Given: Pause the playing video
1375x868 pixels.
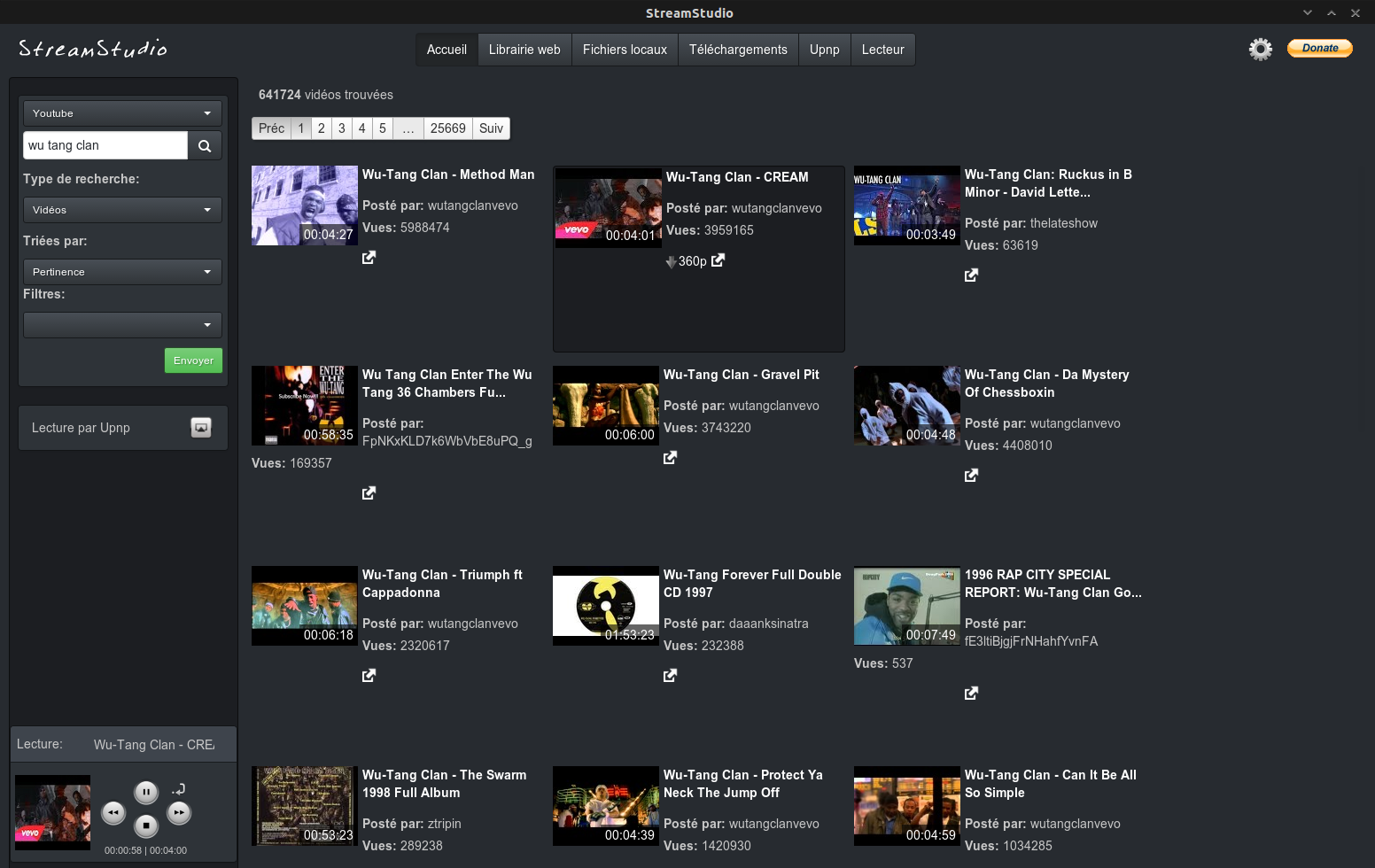Looking at the screenshot, I should [146, 792].
